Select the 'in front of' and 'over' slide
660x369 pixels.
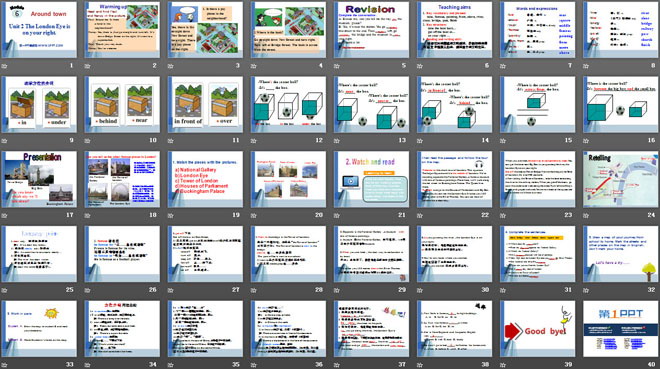click(205, 104)
